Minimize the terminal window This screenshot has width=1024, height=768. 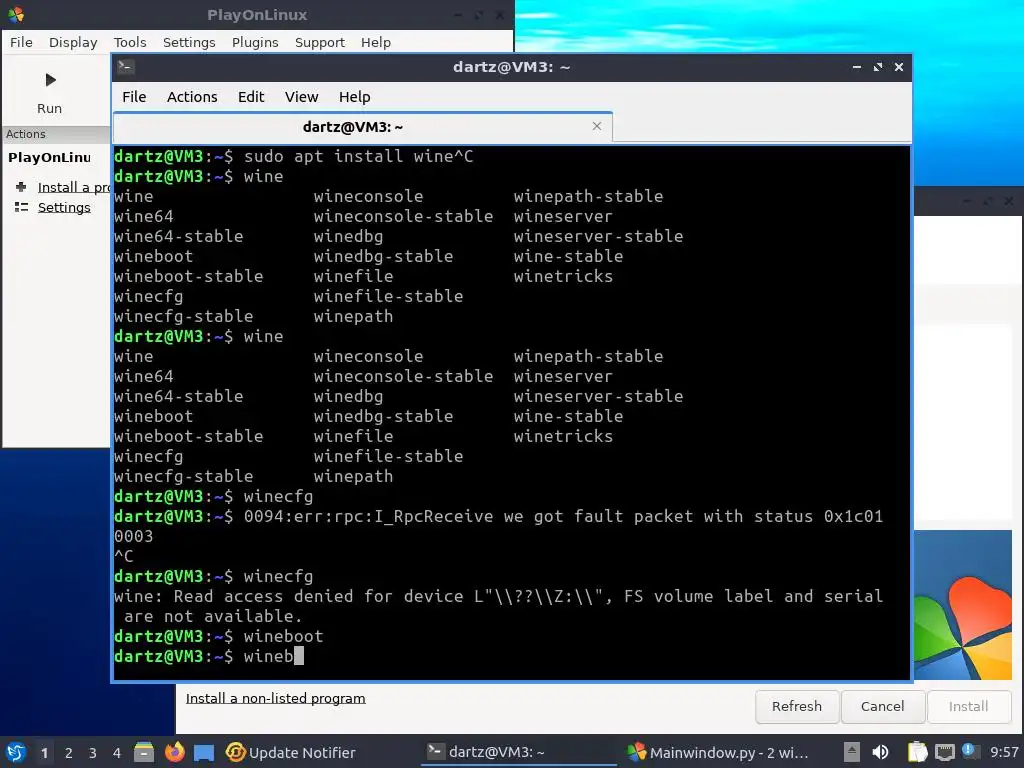tap(857, 67)
